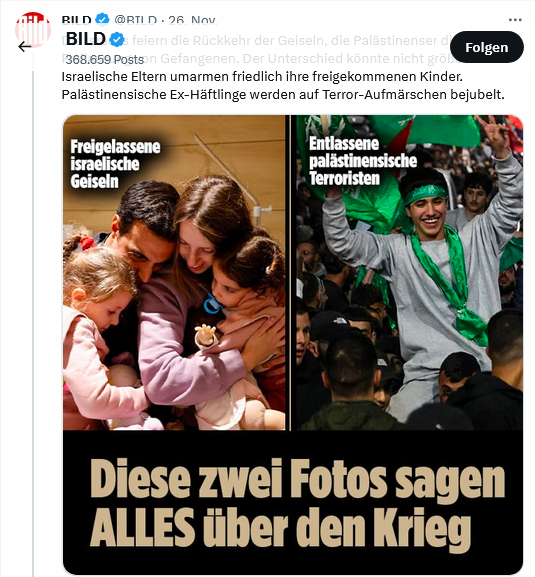Screen dimensions: 535x577
Task: Follow BILD with the Folgen button
Action: [486, 47]
